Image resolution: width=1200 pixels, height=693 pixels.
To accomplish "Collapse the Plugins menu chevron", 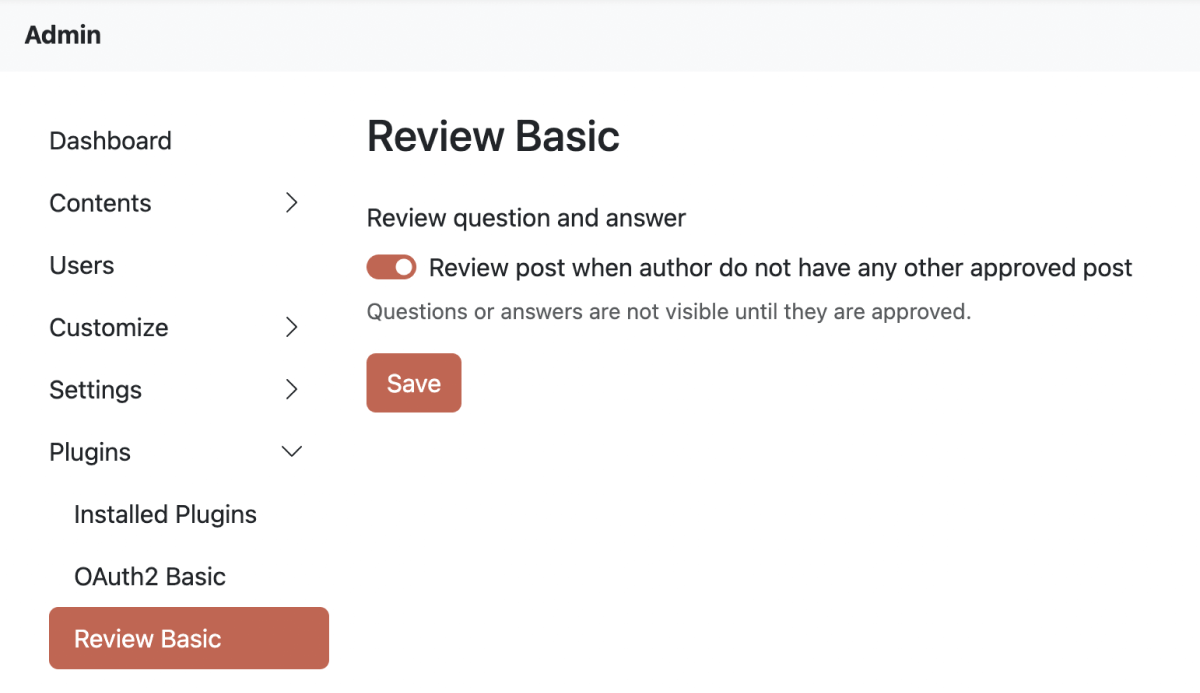I will tap(291, 451).
